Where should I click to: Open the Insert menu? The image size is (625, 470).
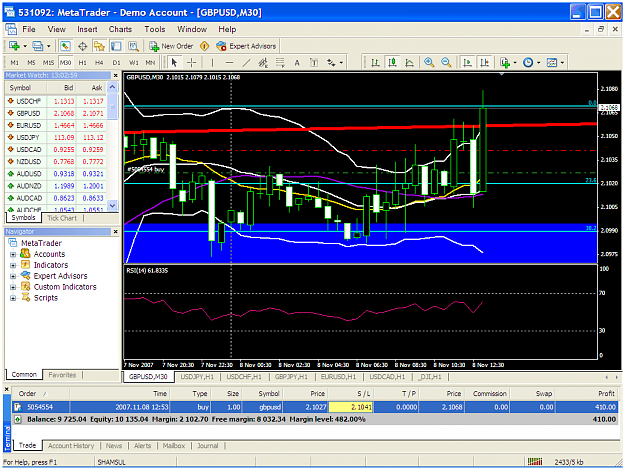(87, 29)
